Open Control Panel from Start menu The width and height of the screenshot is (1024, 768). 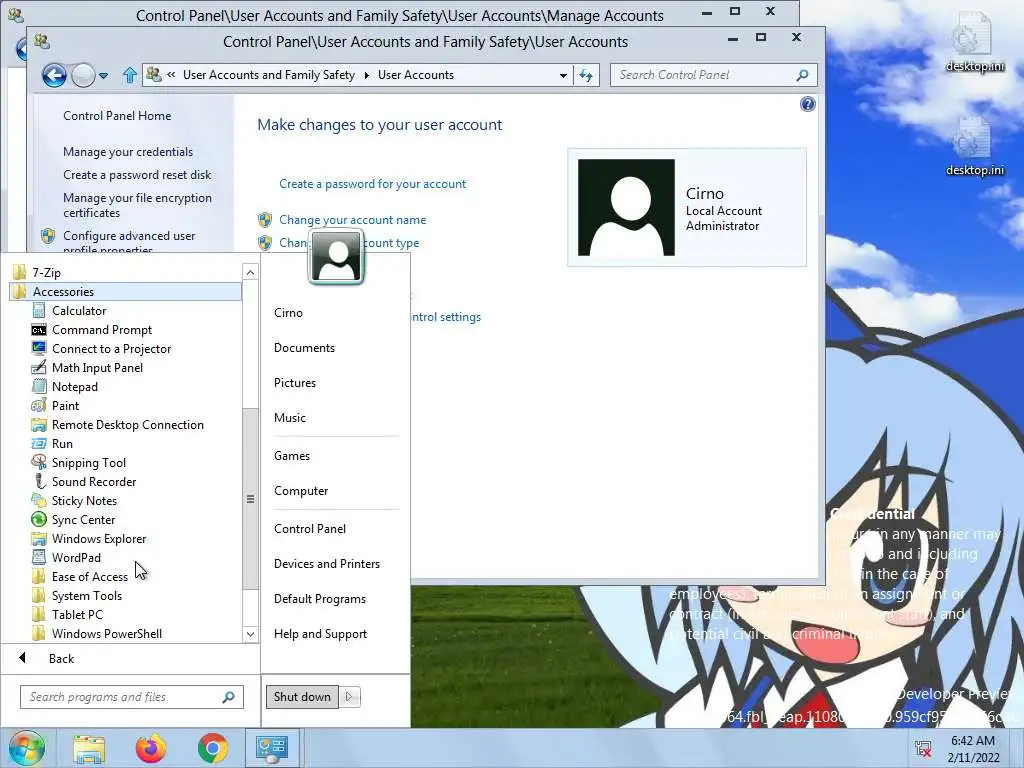[x=310, y=529]
